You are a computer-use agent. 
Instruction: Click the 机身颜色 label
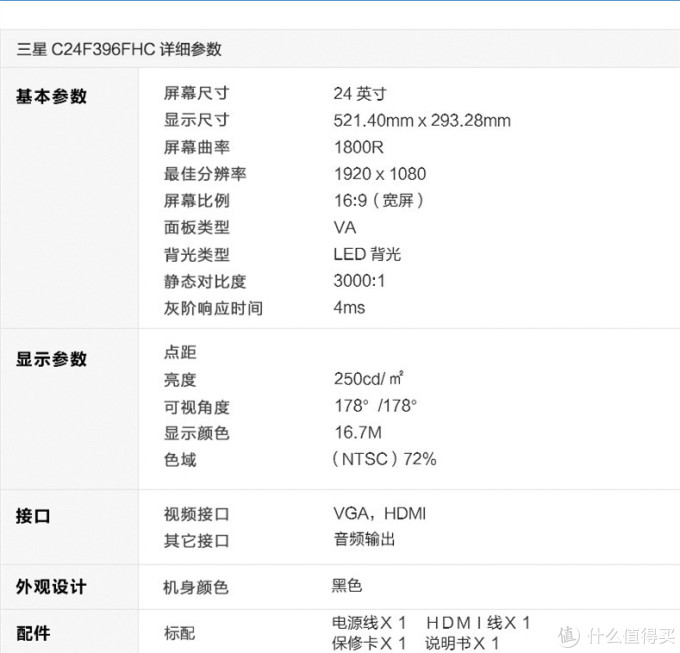click(x=196, y=588)
